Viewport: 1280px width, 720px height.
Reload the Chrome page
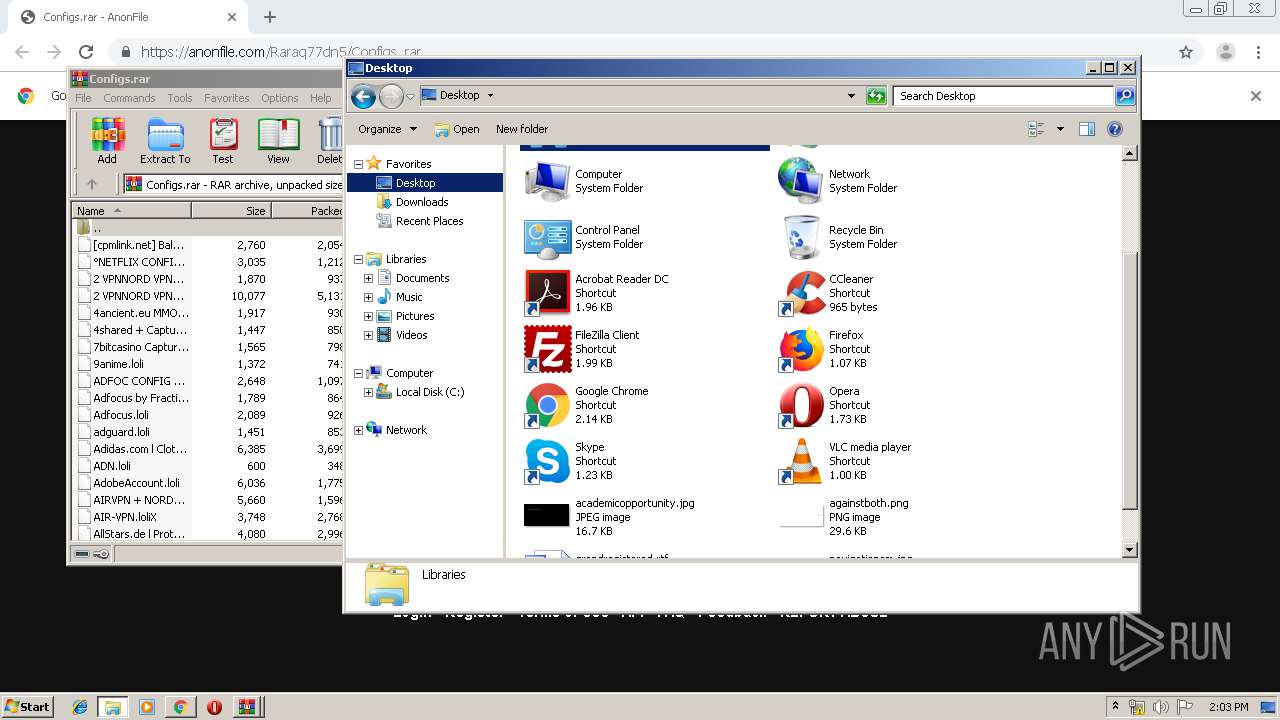86,52
